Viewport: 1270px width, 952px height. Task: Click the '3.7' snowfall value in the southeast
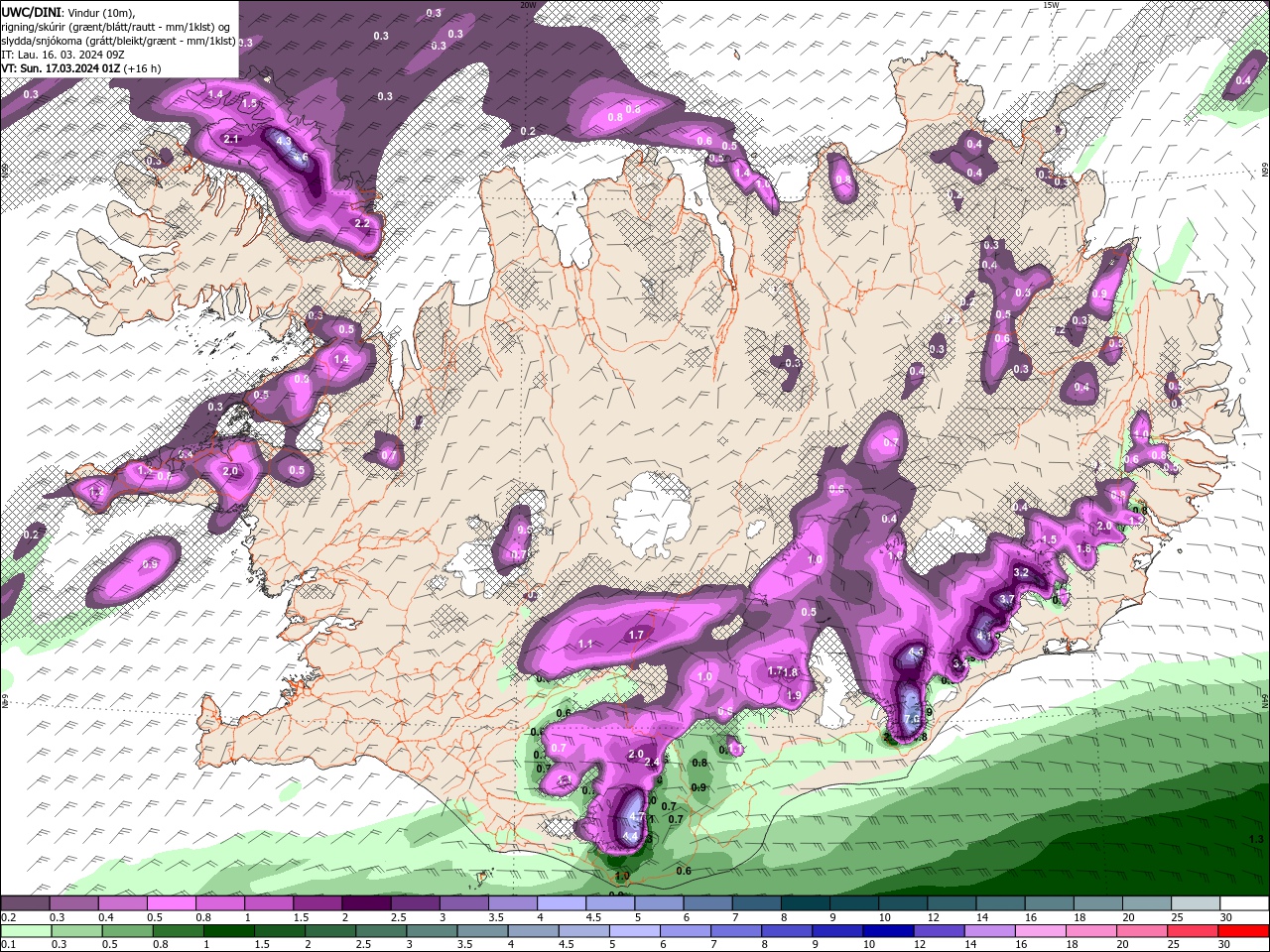coord(1006,599)
